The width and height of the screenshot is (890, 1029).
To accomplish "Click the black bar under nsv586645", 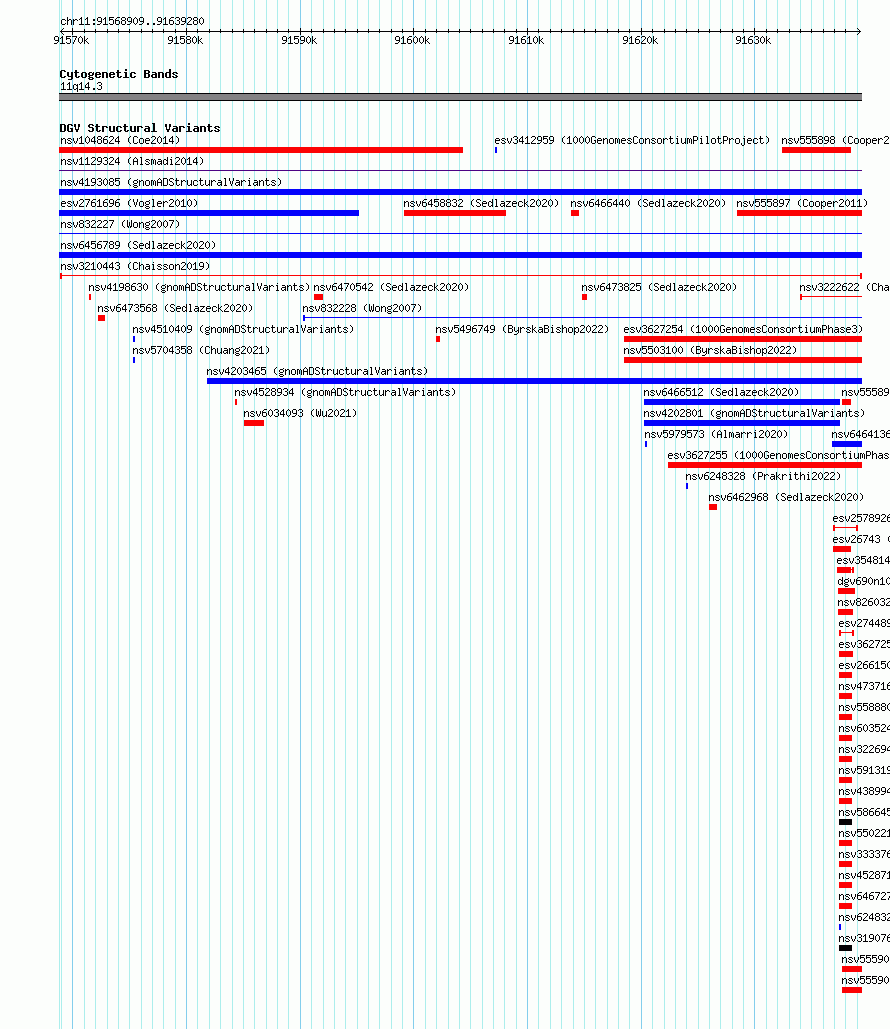I will 845,822.
